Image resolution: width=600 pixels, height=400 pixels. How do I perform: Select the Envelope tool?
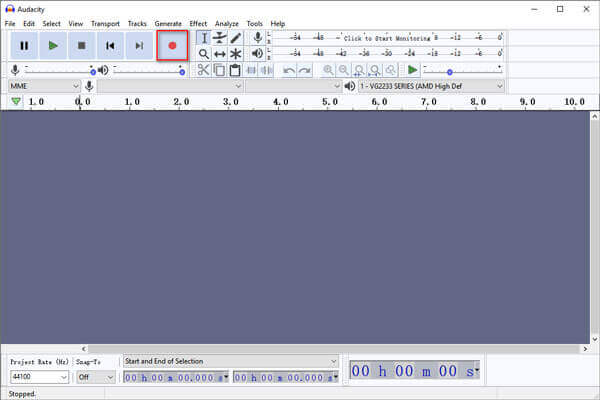(x=220, y=38)
